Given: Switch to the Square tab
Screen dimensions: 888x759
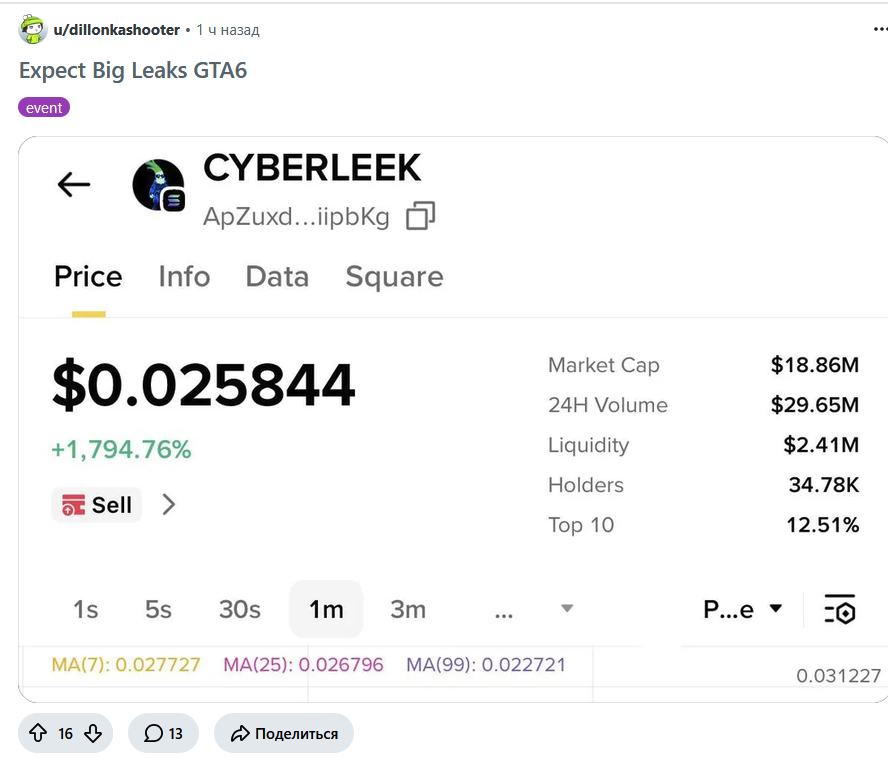Looking at the screenshot, I should [395, 276].
